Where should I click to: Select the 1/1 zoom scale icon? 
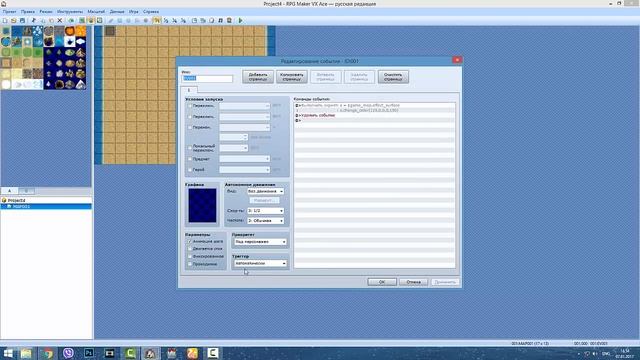[157, 20]
